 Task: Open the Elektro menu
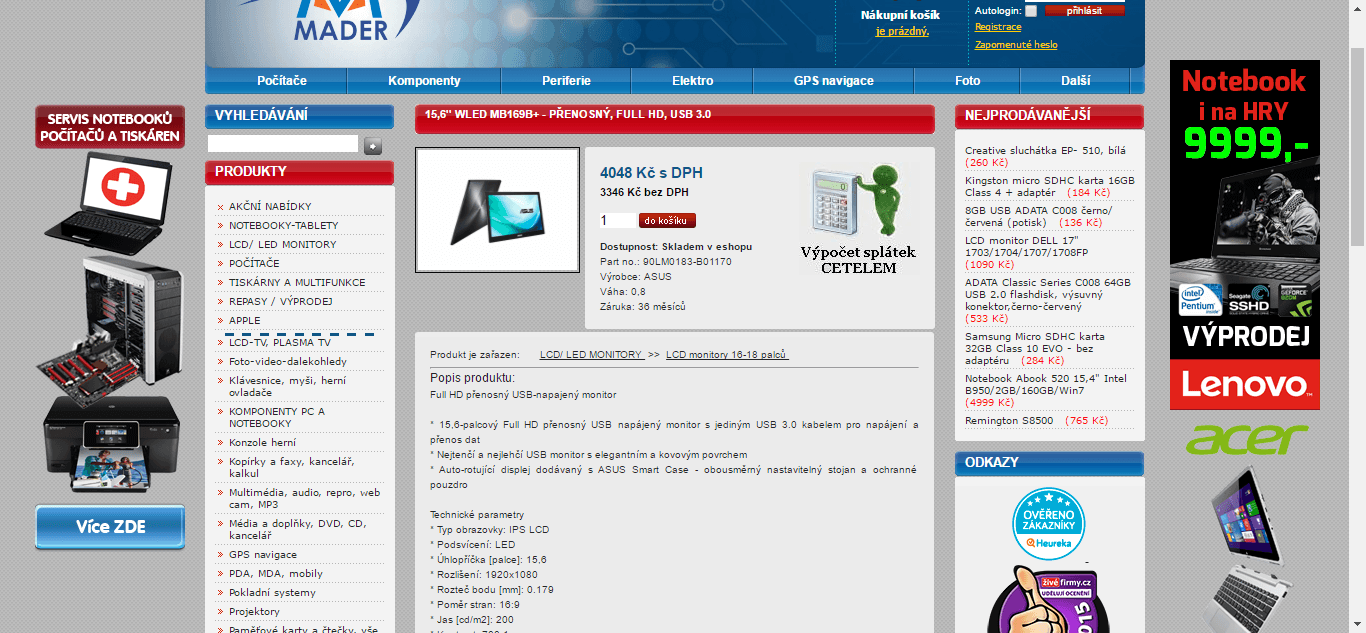click(693, 81)
